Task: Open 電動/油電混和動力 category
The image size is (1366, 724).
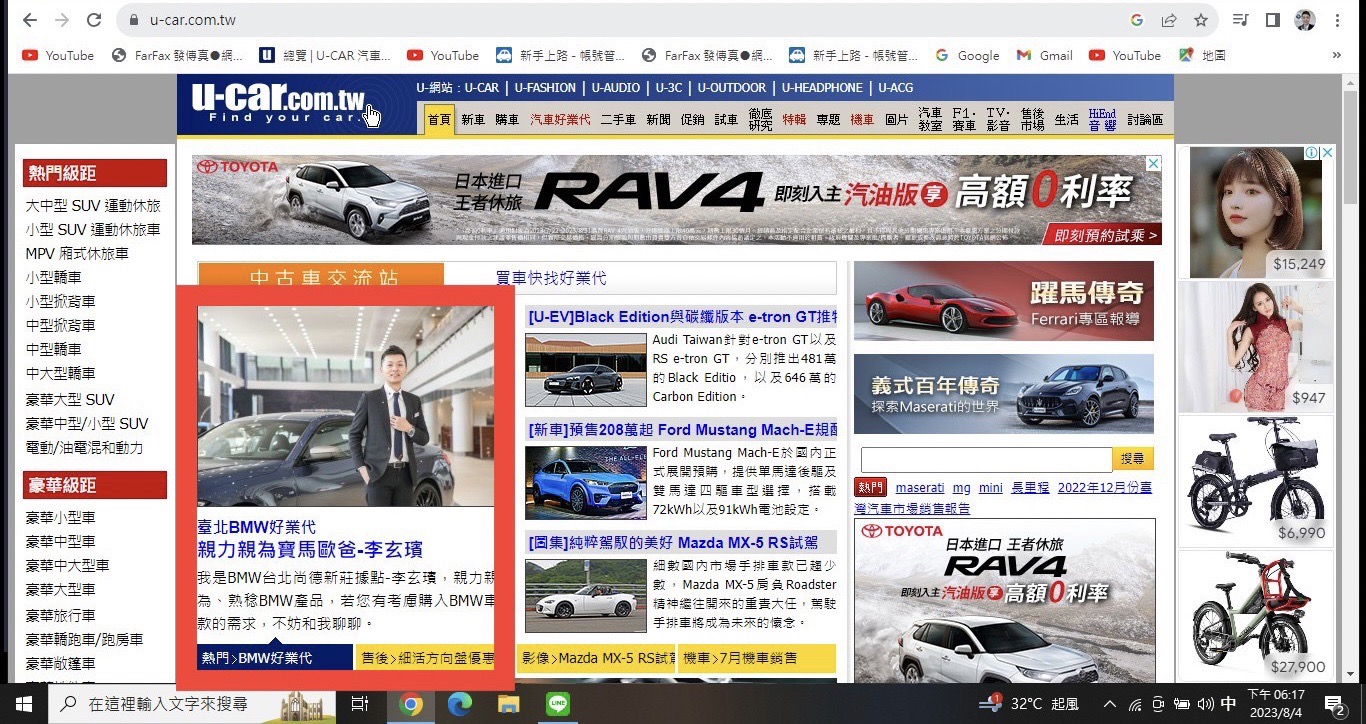Action: 84,448
